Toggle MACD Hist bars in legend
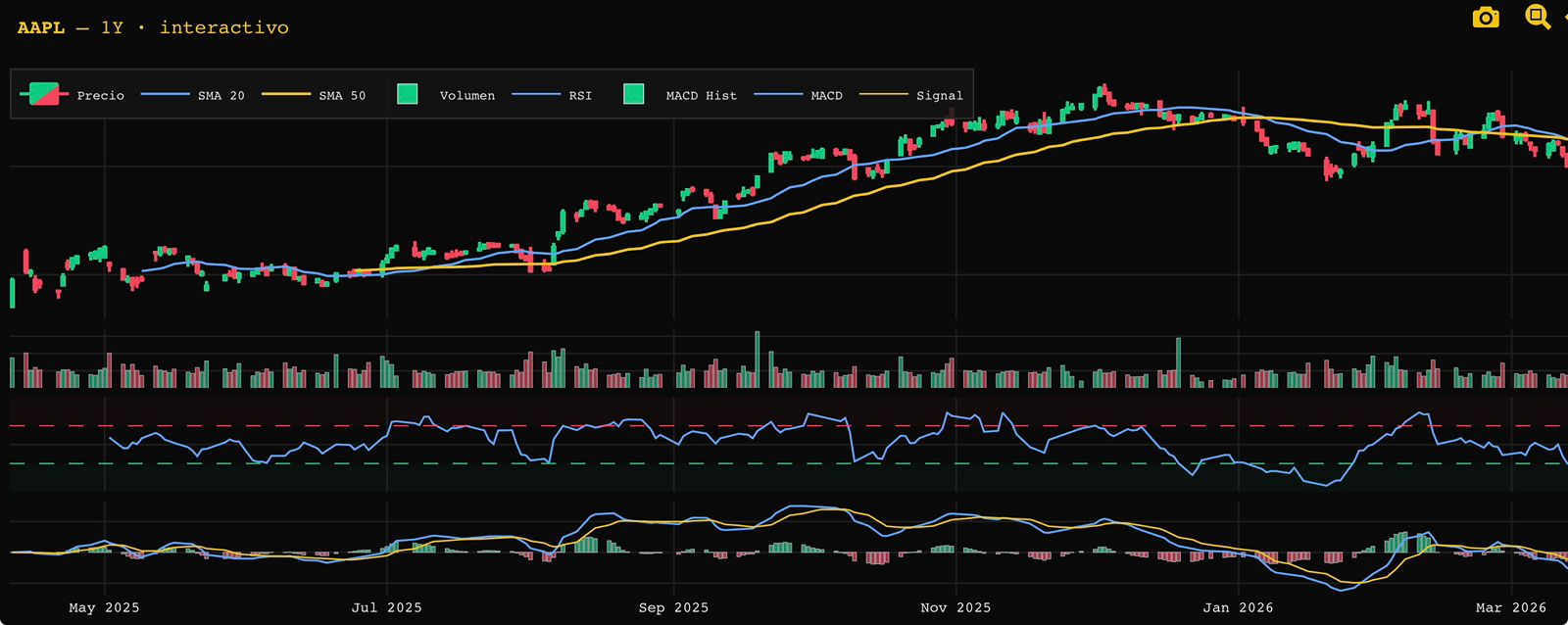This screenshot has height=625, width=1568. (x=680, y=95)
